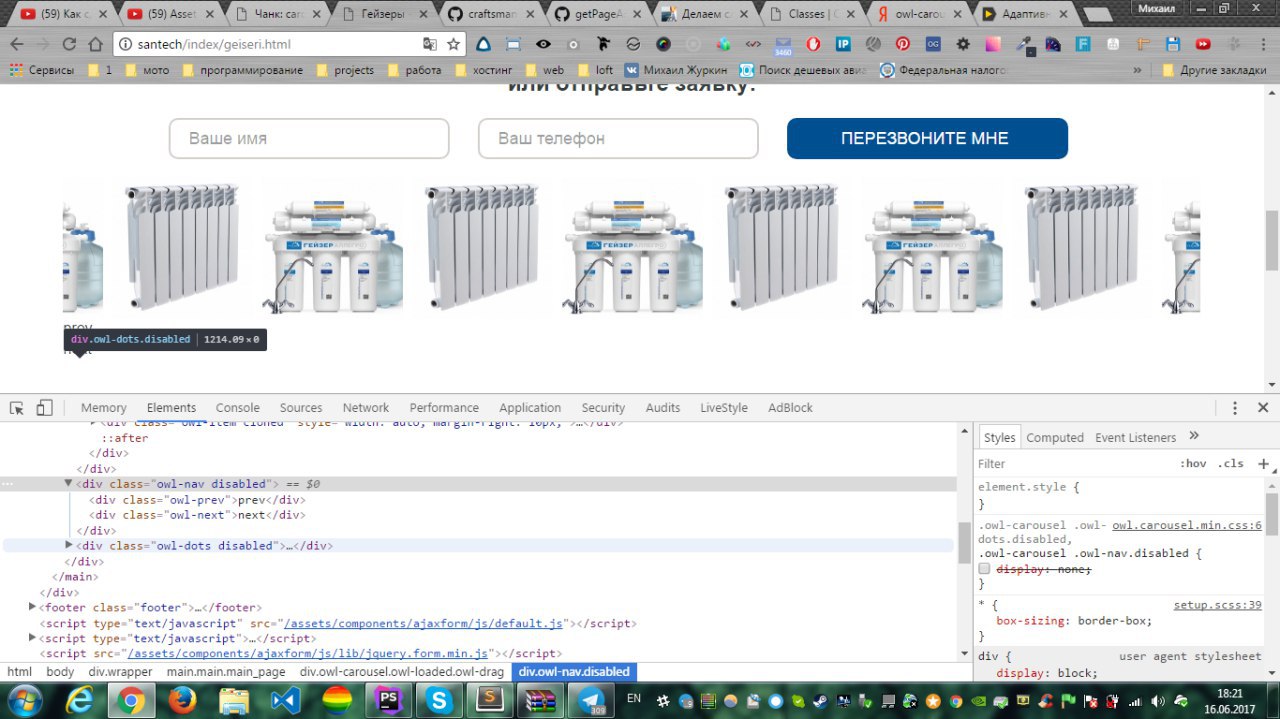The height and width of the screenshot is (719, 1280).
Task: Open the Computed styles tab
Action: coord(1055,438)
